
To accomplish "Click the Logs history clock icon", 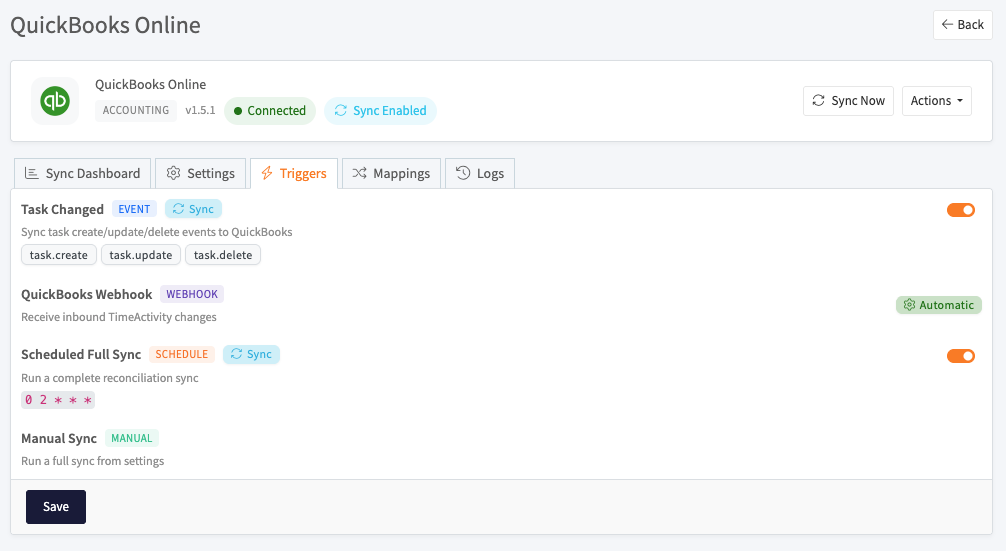I will [463, 173].
